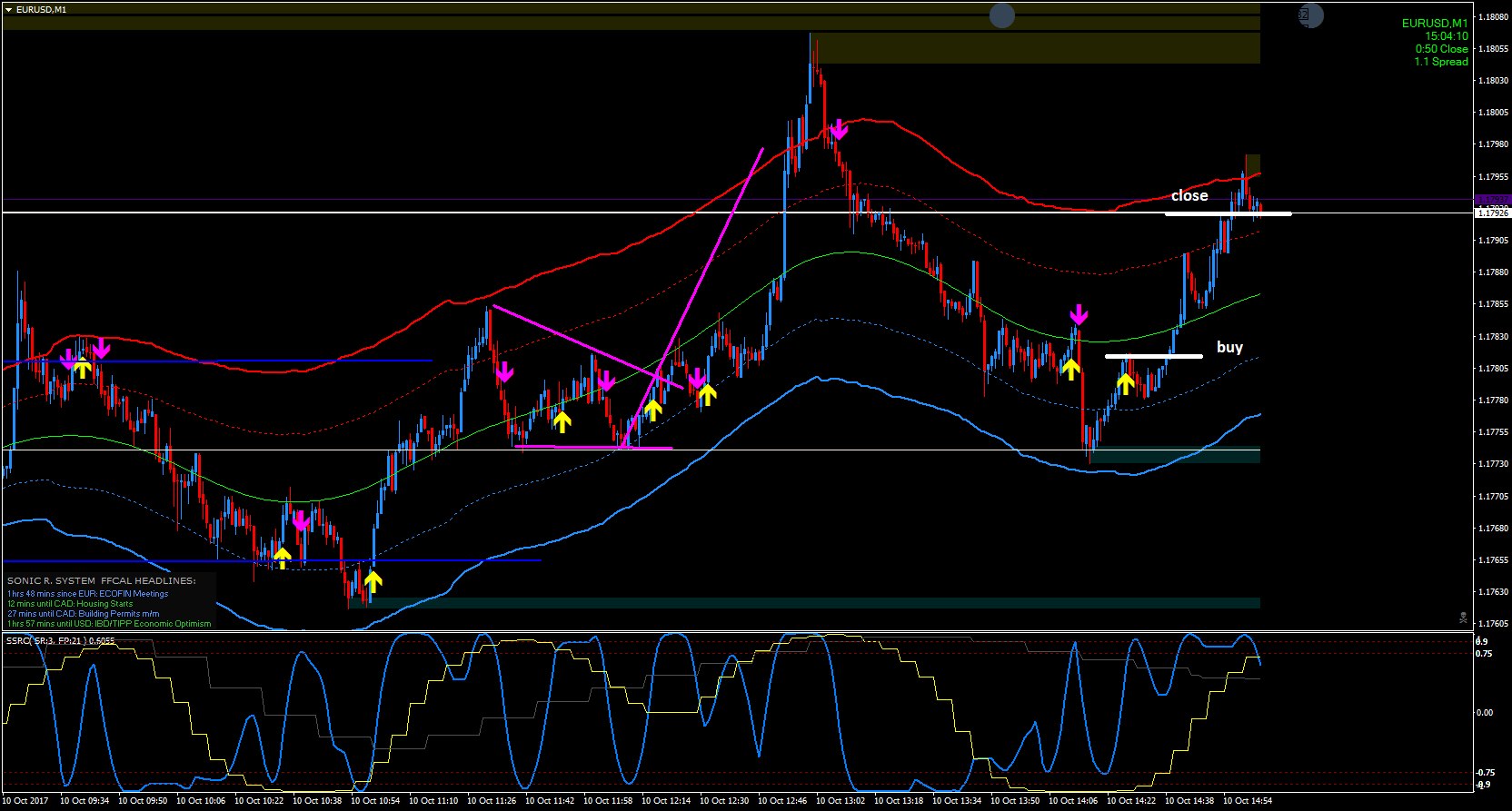Click the skull symbol near the price axis

(1463, 618)
